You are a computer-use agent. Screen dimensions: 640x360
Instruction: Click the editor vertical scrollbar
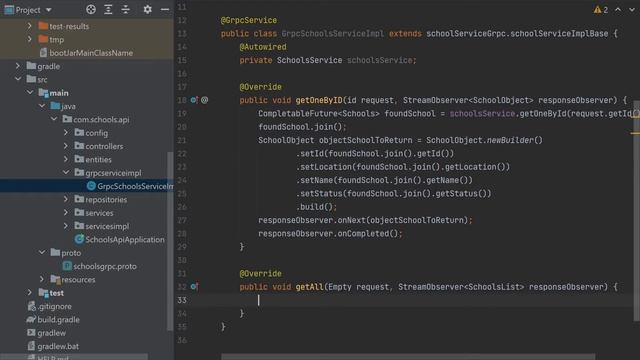click(637, 210)
